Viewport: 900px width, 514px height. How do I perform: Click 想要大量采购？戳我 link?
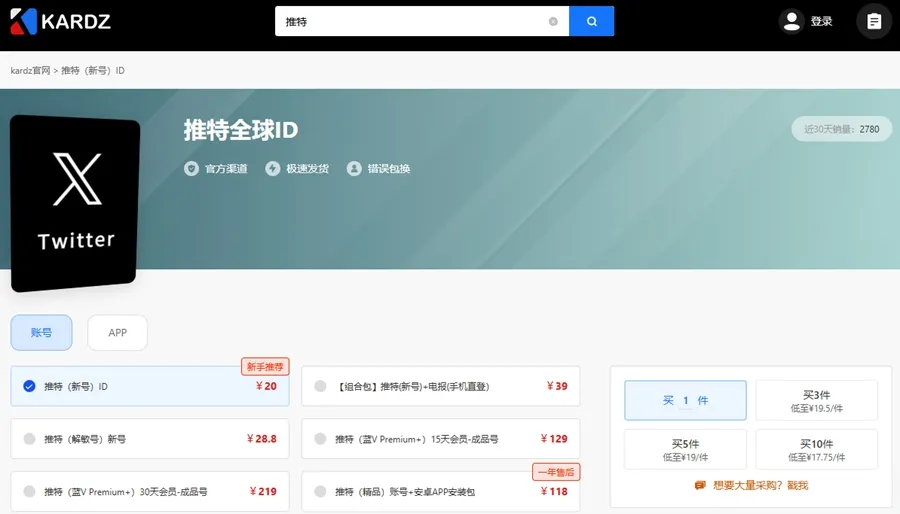(760, 485)
